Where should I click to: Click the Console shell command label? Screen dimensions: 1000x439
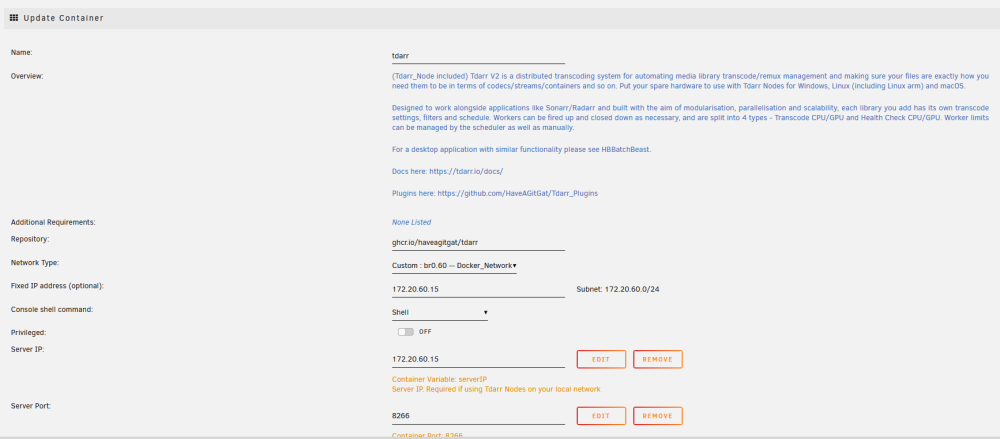tap(52, 309)
